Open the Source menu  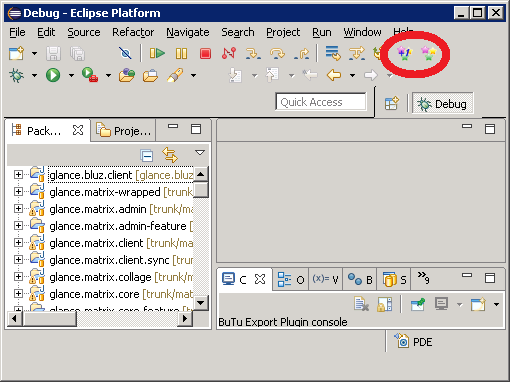click(x=84, y=32)
